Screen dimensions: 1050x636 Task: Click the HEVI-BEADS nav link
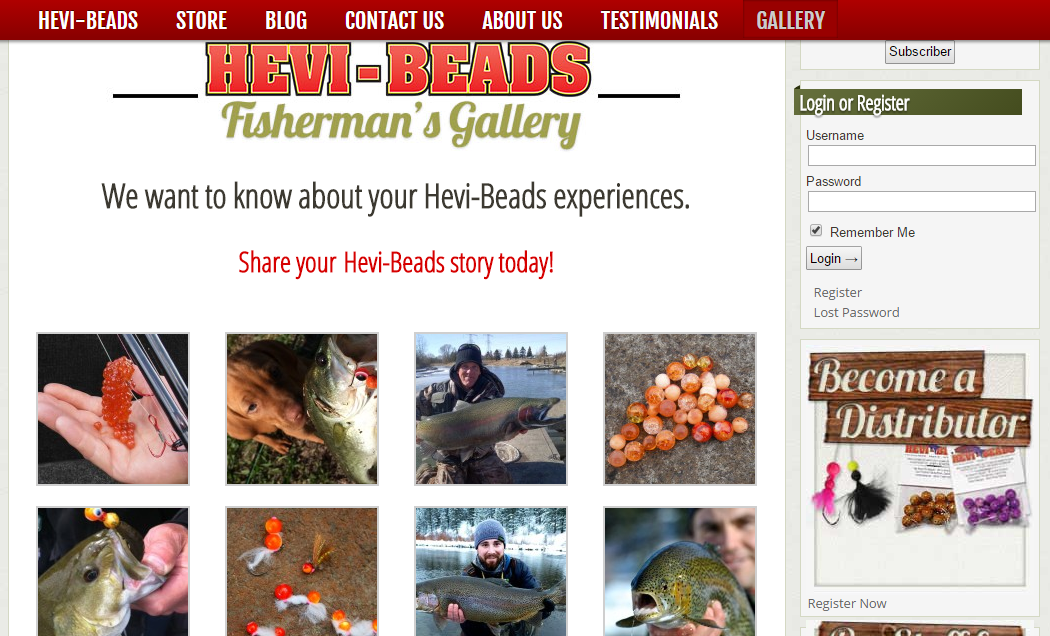[x=88, y=20]
